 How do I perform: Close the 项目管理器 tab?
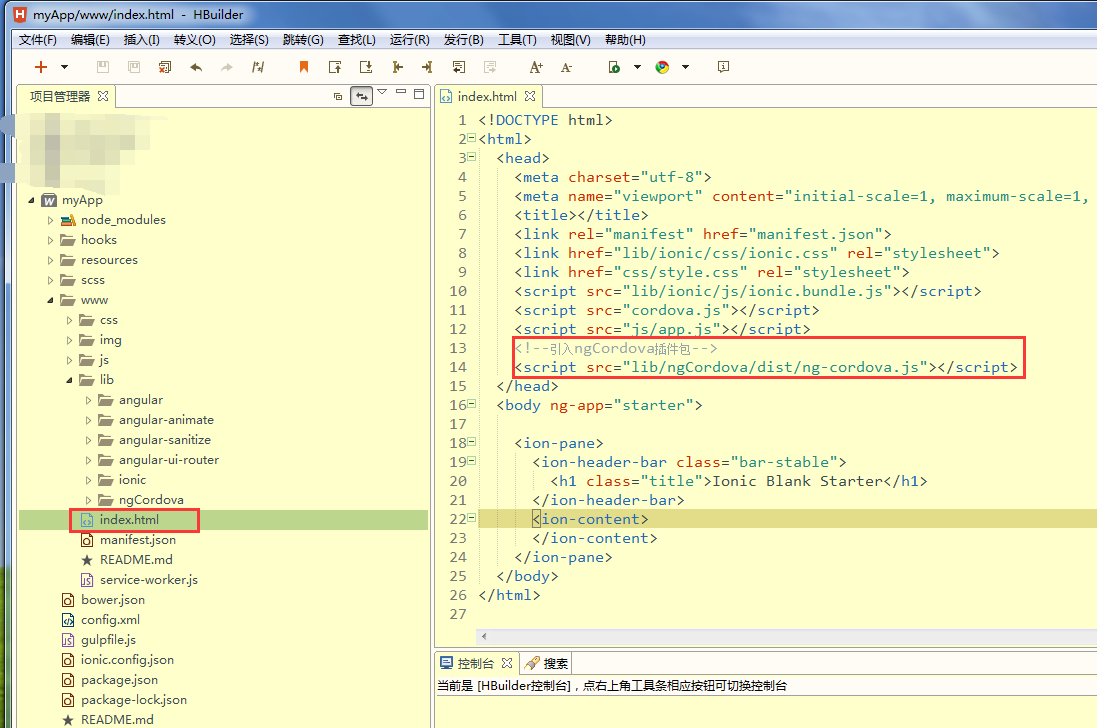[x=103, y=96]
